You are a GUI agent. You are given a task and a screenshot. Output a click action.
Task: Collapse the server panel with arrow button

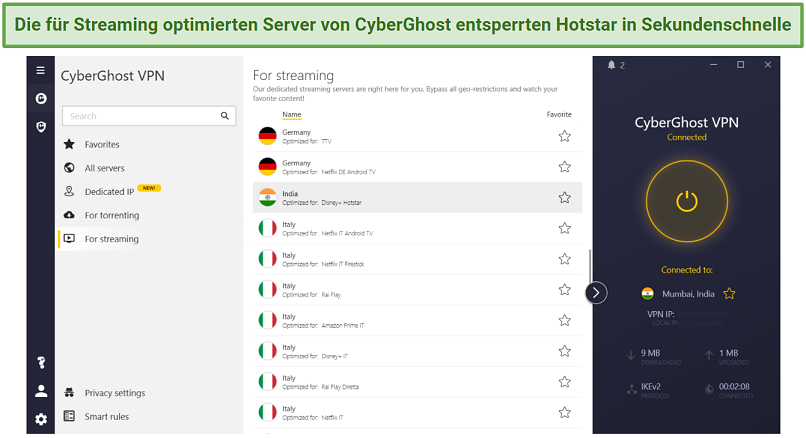(596, 293)
